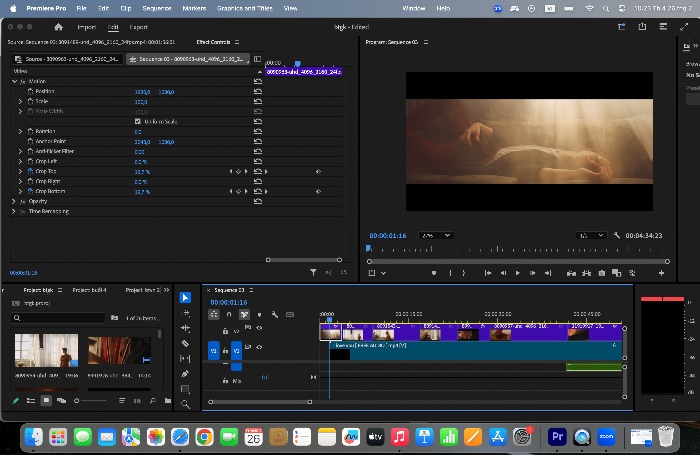This screenshot has height=455, width=700.
Task: Select the Pen tool
Action: coord(185,374)
